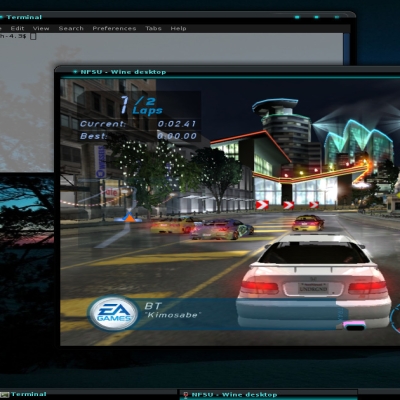
Task: Click the orange arrow on the minimap
Action: pos(129,218)
